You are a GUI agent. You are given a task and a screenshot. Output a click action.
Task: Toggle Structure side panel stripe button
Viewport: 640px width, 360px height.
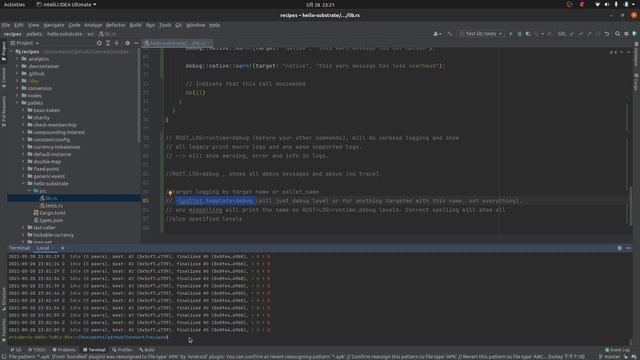pos(4,299)
